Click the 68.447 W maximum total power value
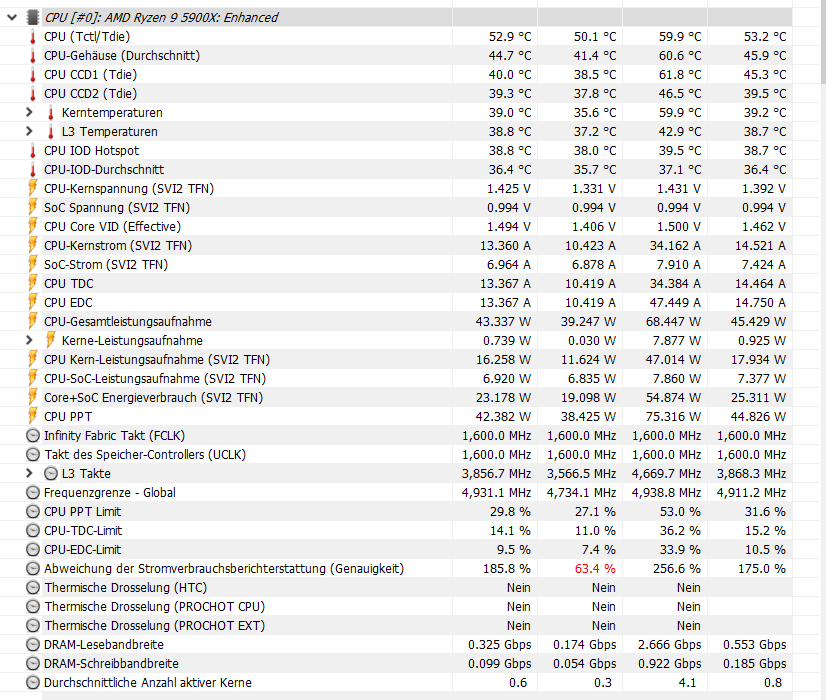 [673, 321]
